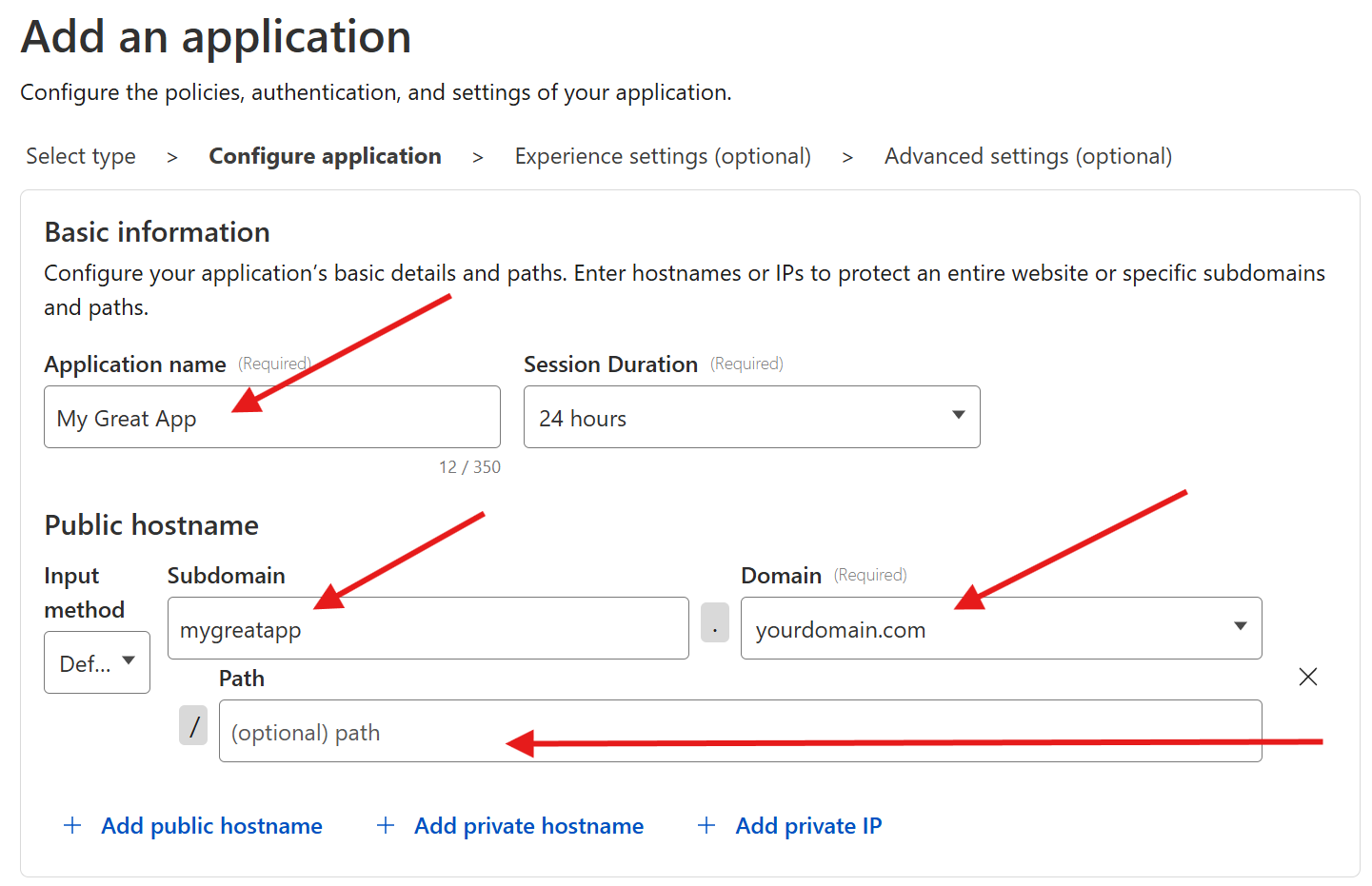Click the plus icon beside Add private IP
Screen dimensions: 1372x886
point(706,825)
